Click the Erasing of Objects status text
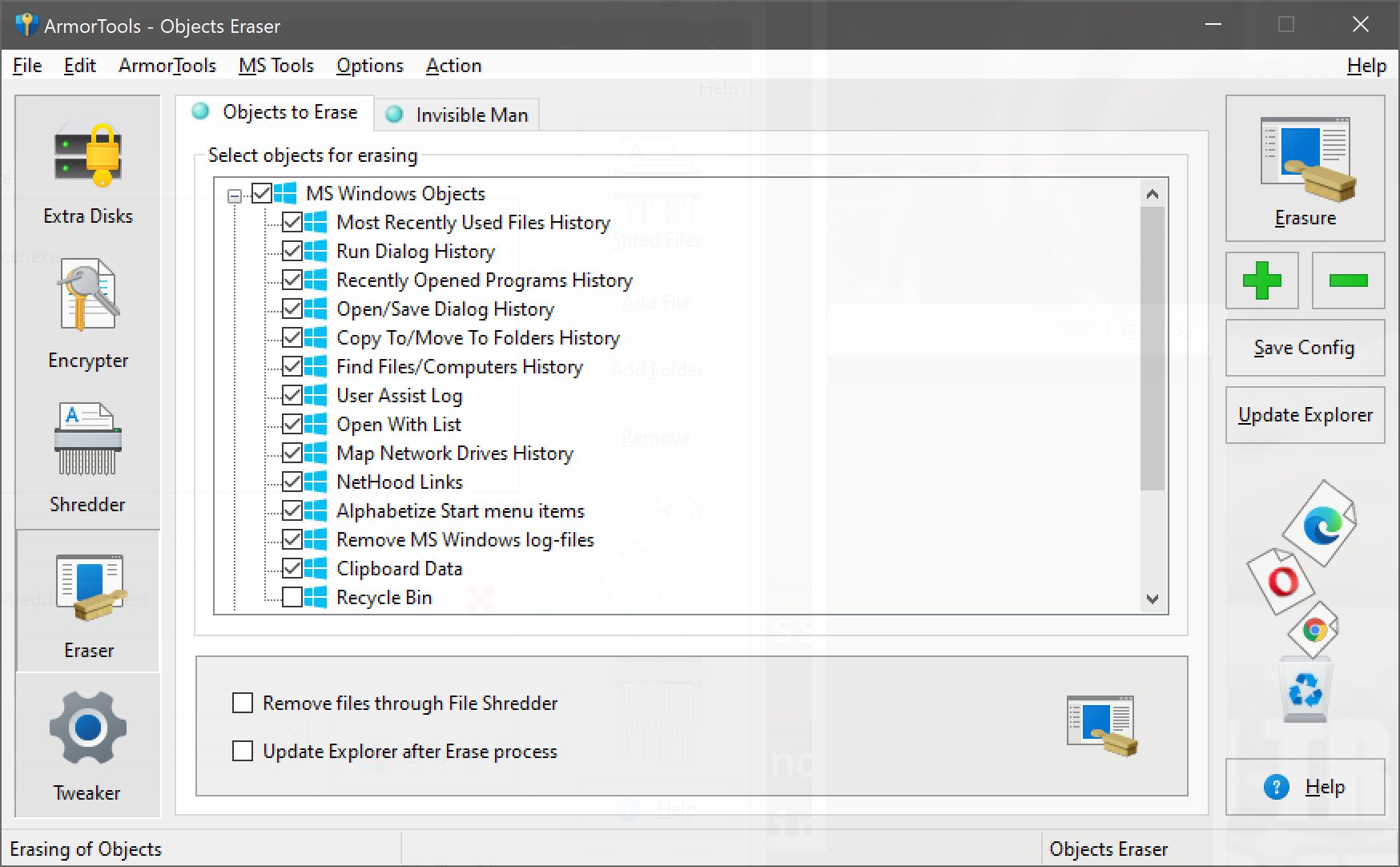The height and width of the screenshot is (867, 1400). 86,849
